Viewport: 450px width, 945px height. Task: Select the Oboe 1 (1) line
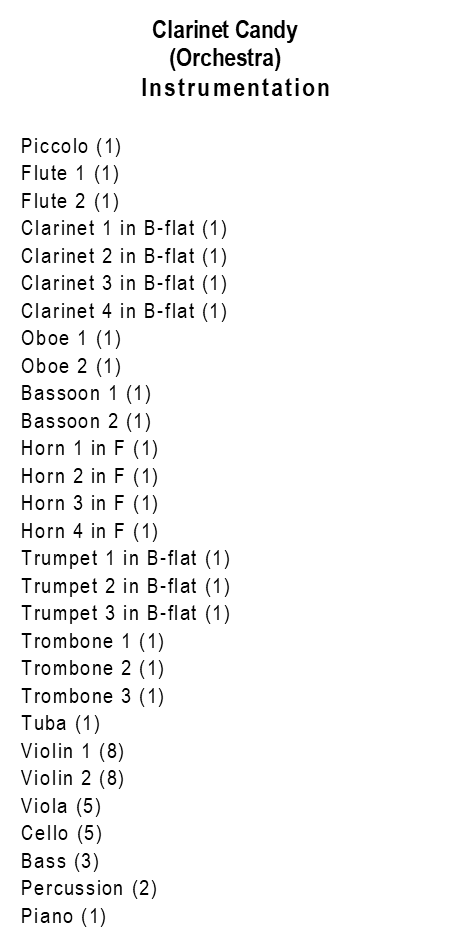point(71,339)
